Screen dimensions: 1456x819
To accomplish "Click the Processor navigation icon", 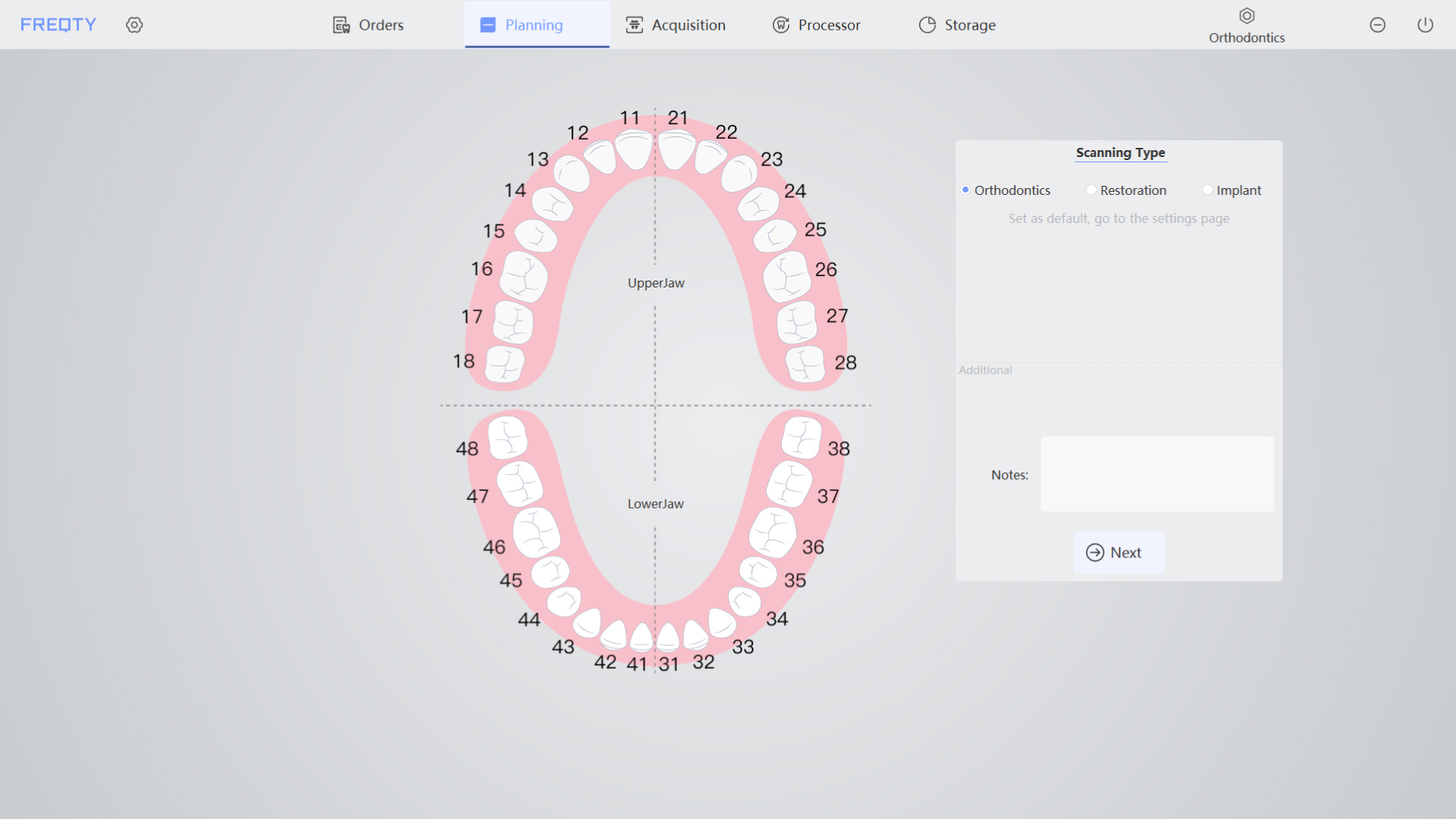I will [x=781, y=24].
